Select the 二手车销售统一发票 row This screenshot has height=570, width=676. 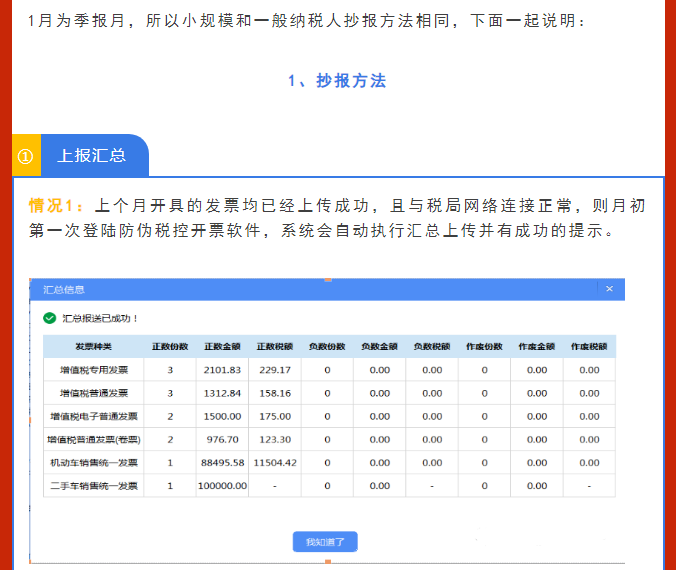tap(93, 486)
